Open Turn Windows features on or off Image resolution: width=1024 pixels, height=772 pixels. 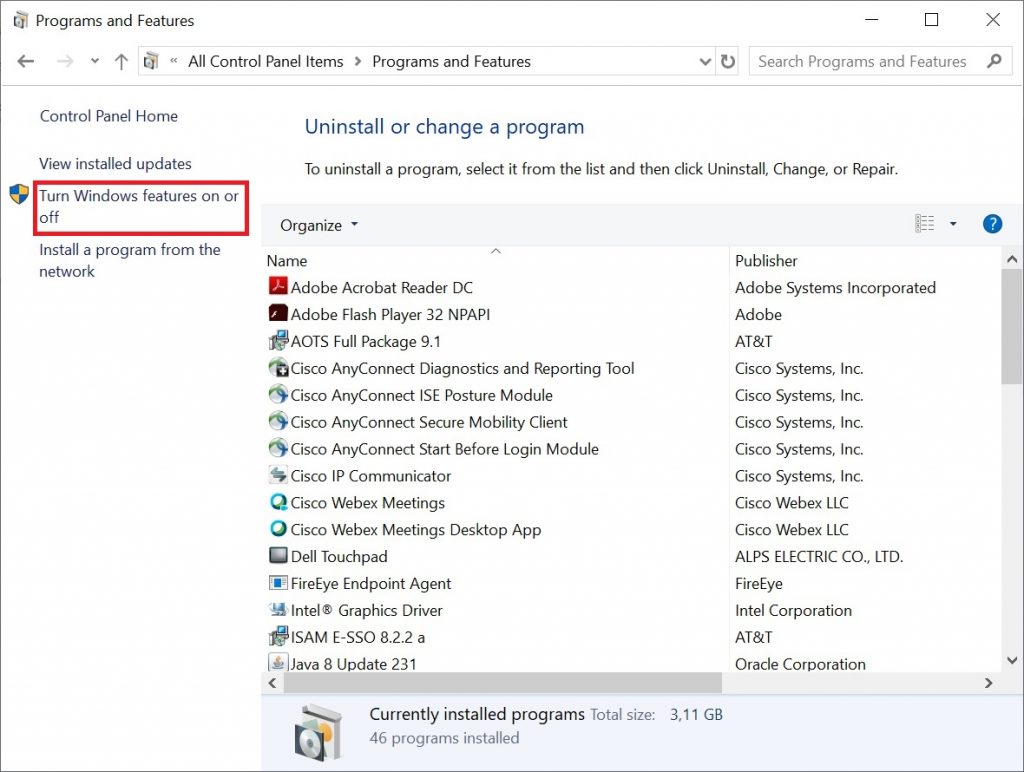[x=138, y=206]
